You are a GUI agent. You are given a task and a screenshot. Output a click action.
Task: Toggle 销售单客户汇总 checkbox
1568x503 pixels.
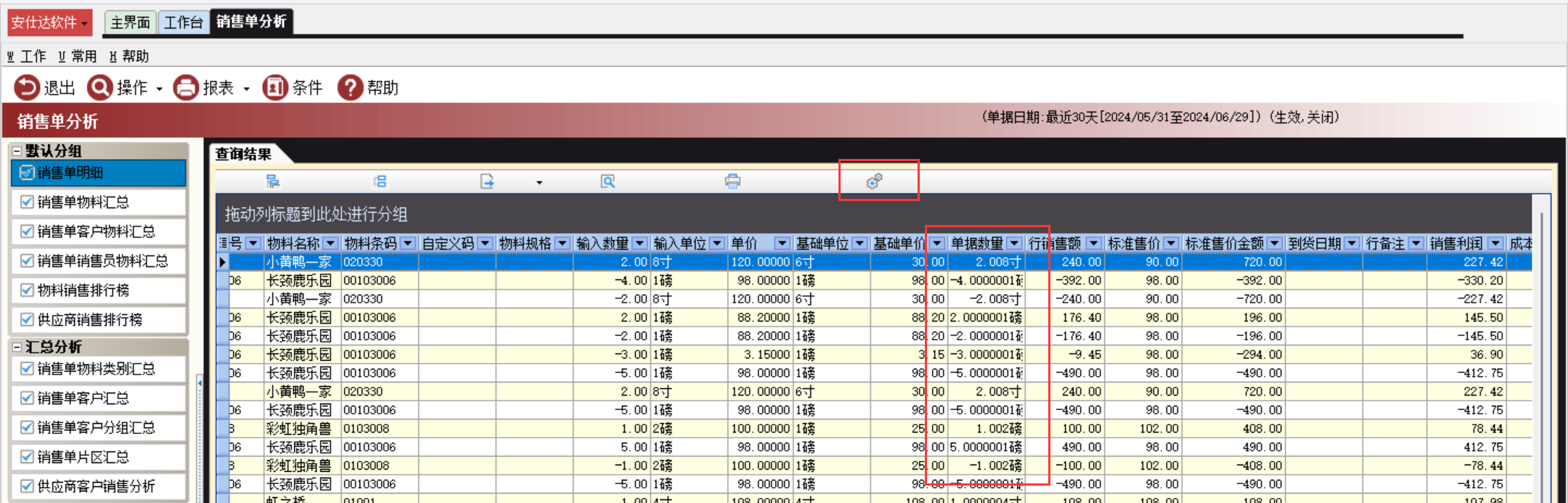pos(27,398)
